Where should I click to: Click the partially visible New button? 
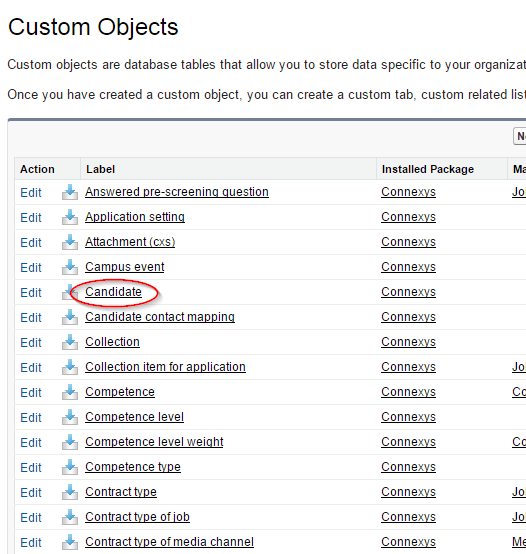tap(520, 136)
